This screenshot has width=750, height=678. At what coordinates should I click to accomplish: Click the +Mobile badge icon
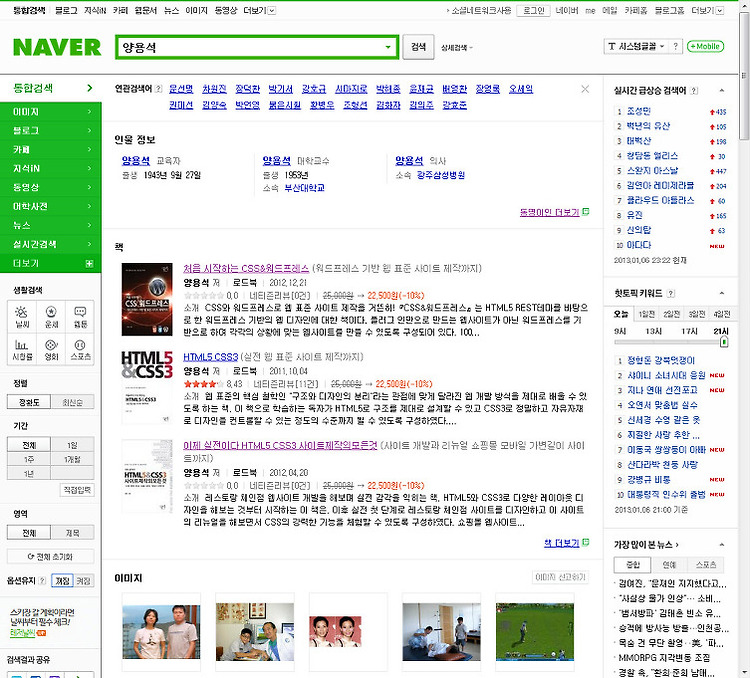pyautogui.click(x=705, y=46)
